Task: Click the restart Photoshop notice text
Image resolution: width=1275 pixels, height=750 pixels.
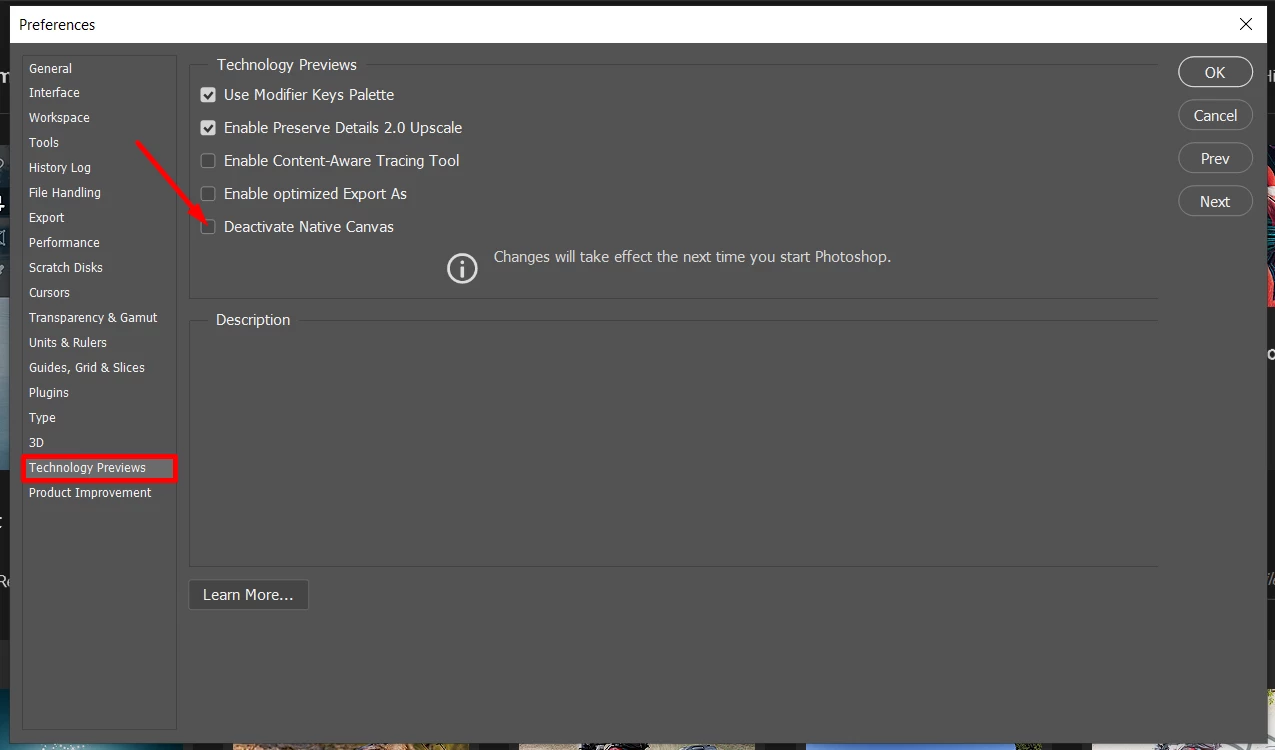Action: (x=692, y=257)
